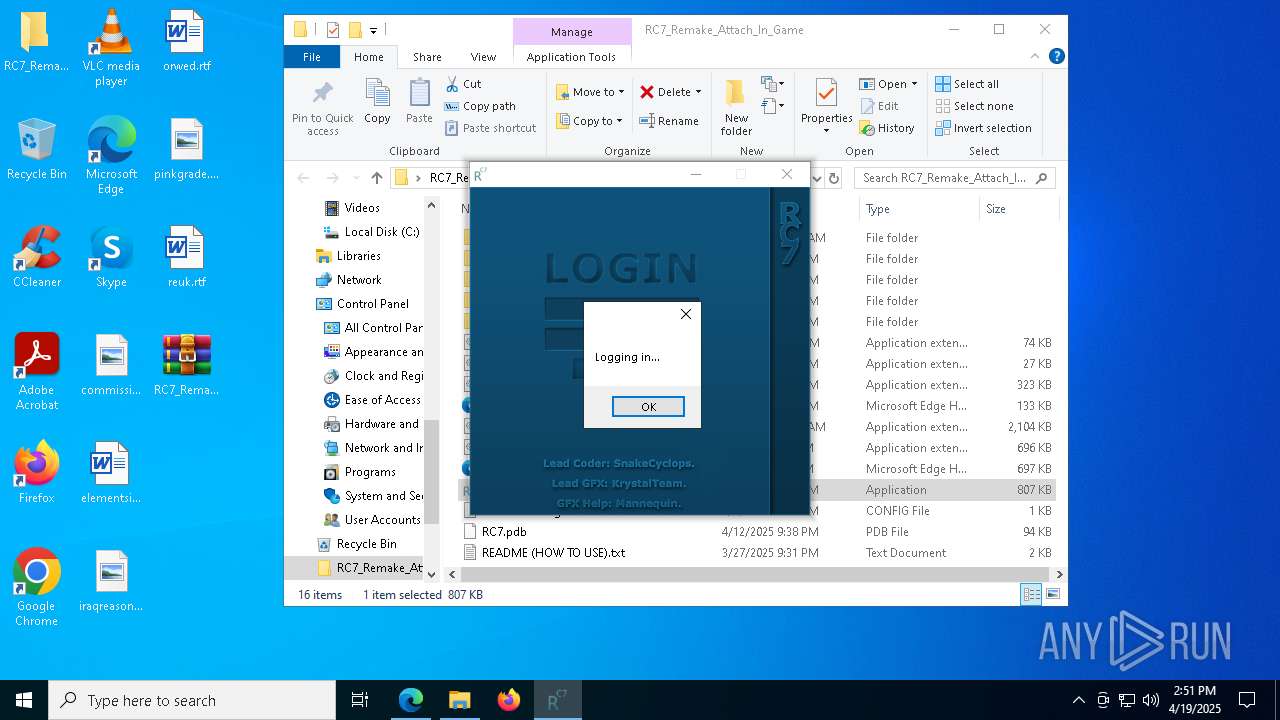Open RC7_Rema WinRAR archive on desktop
The height and width of the screenshot is (720, 1280).
[x=186, y=365]
